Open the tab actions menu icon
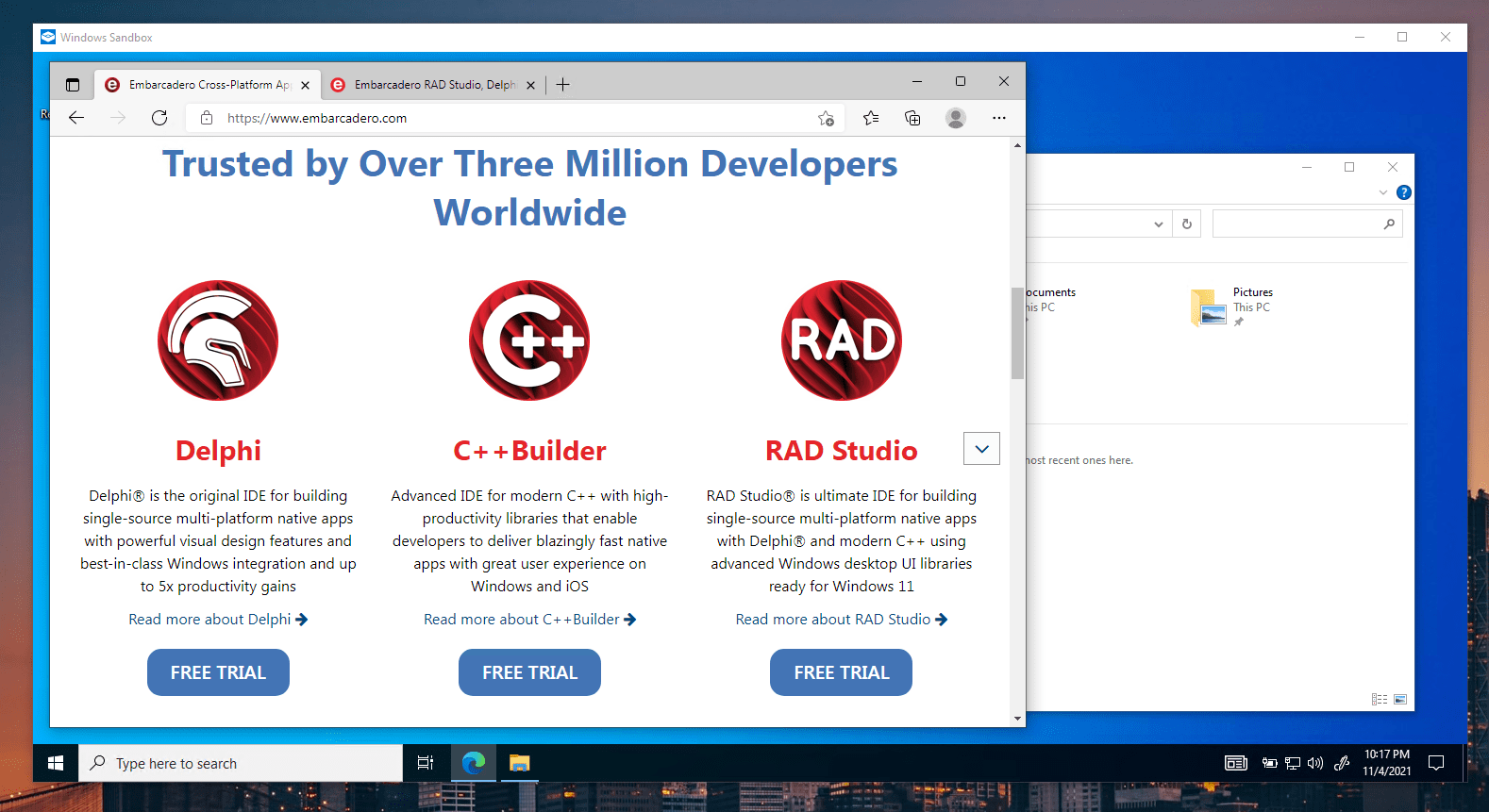Viewport: 1489px width, 812px height. click(x=73, y=85)
